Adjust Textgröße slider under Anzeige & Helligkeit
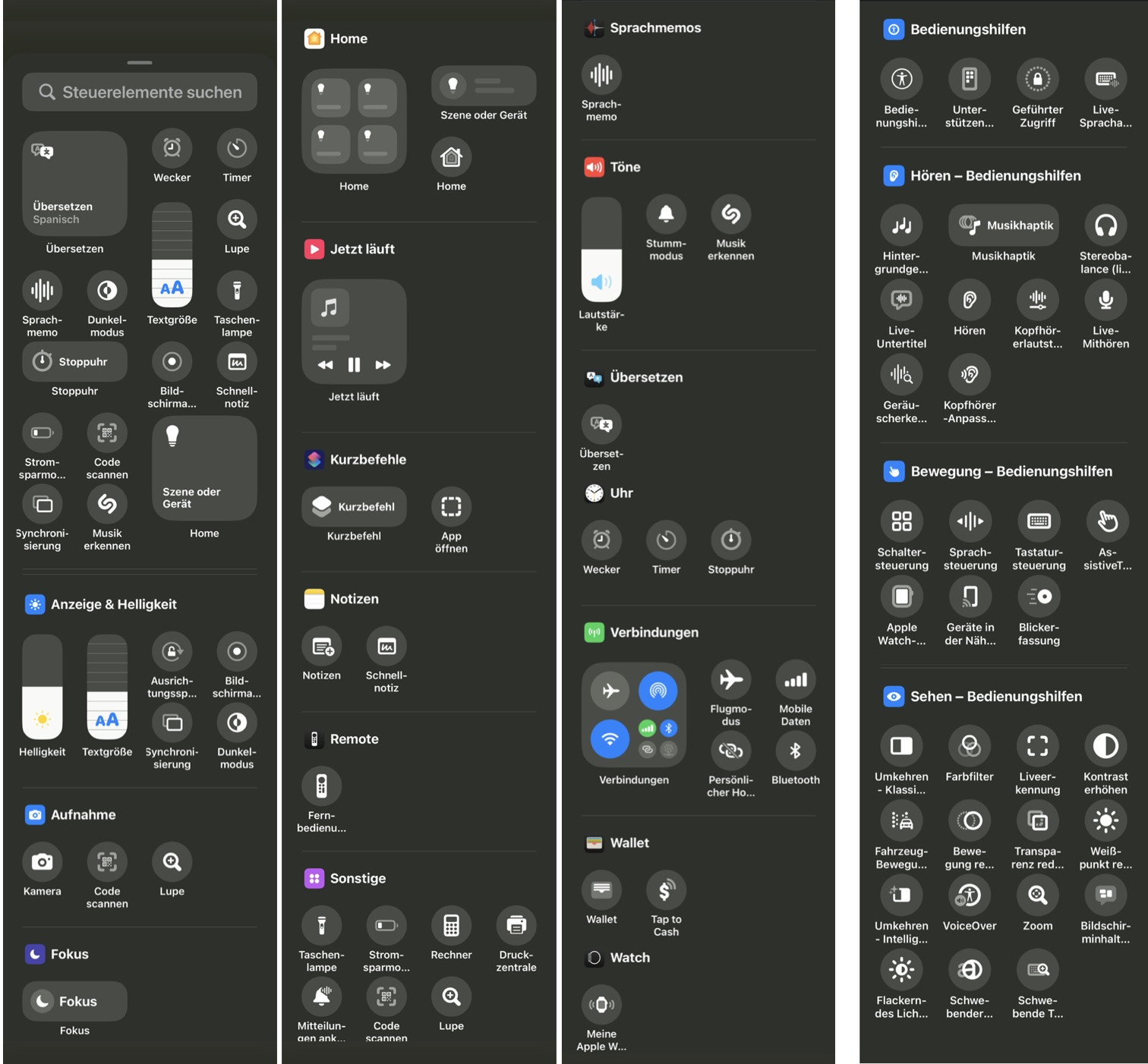The height and width of the screenshot is (1064, 1148). click(107, 687)
